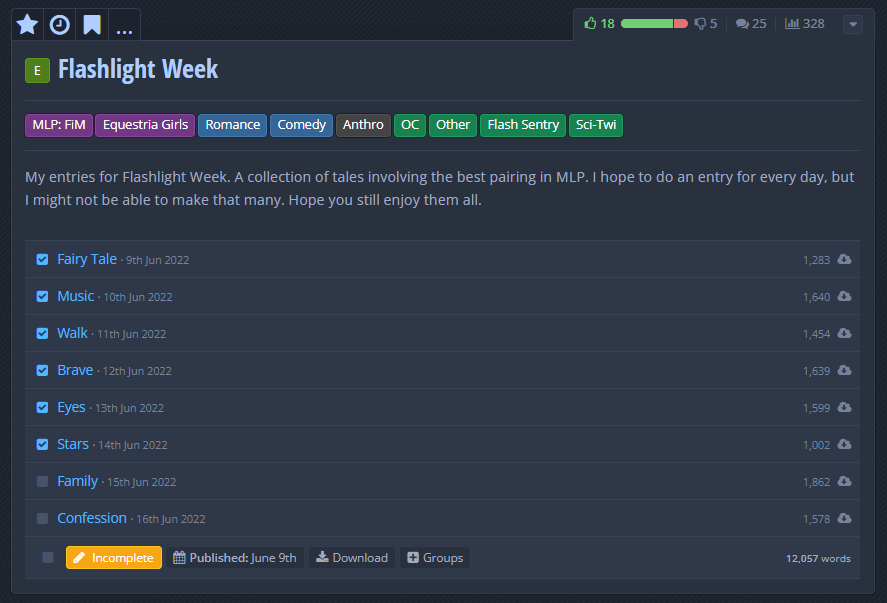Open the 25 comments icon
The image size is (887, 603).
[742, 24]
